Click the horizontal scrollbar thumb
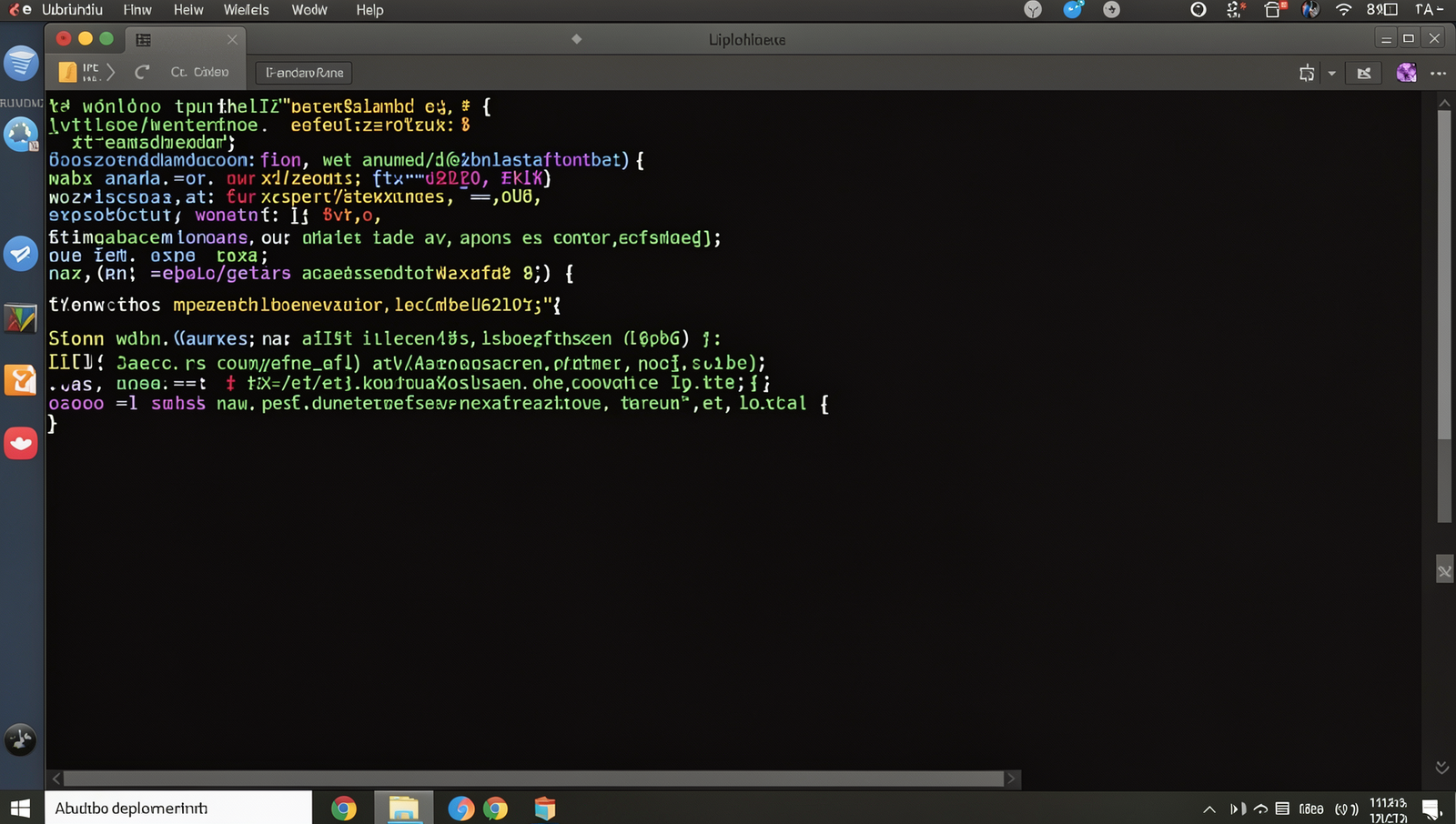This screenshot has height=824, width=1456. pos(533,779)
